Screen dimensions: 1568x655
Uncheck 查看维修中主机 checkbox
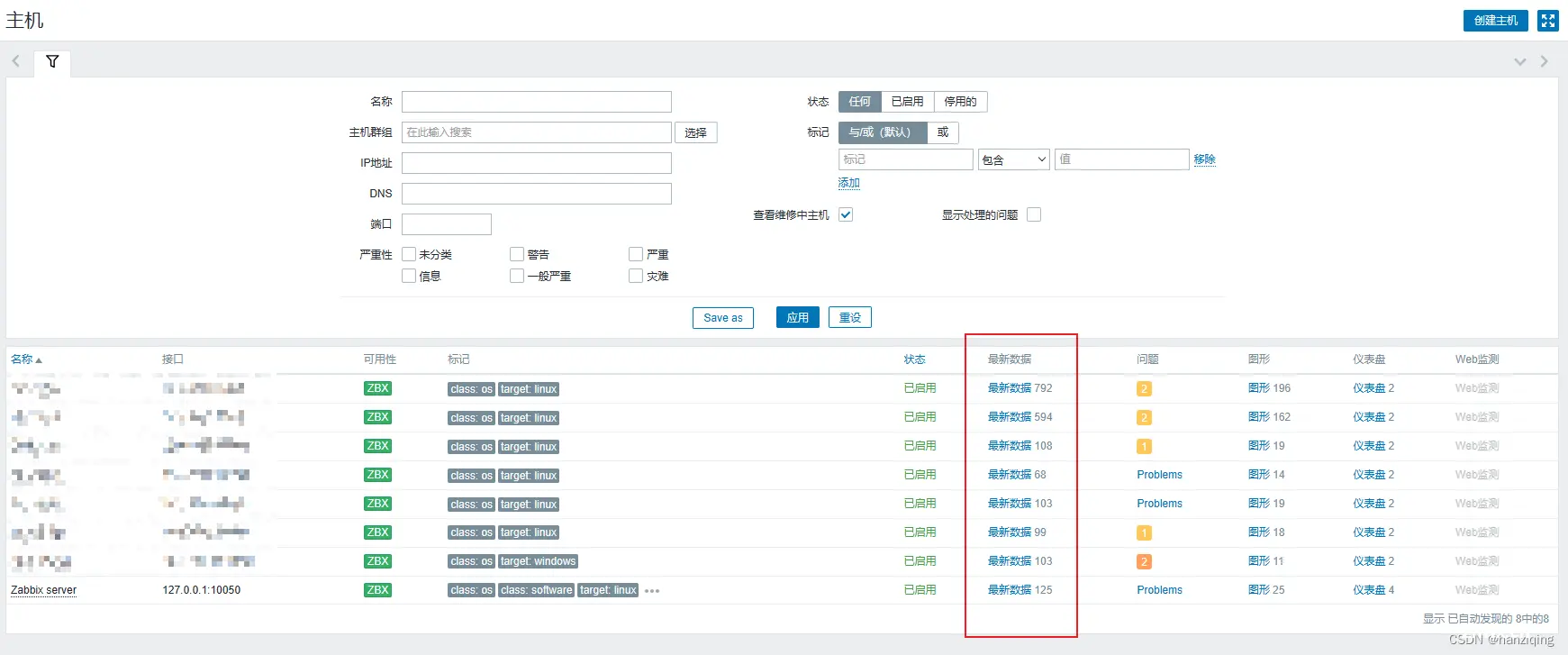846,214
